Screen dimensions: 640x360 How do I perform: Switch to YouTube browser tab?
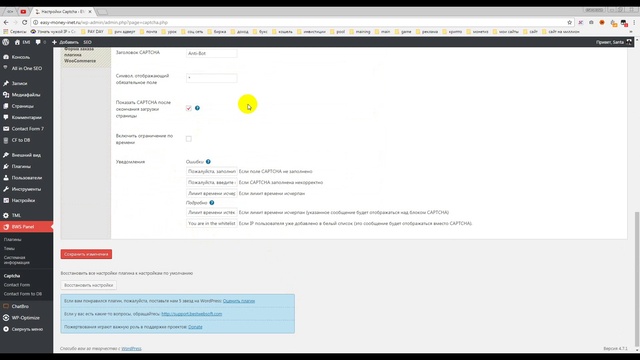(23, 11)
